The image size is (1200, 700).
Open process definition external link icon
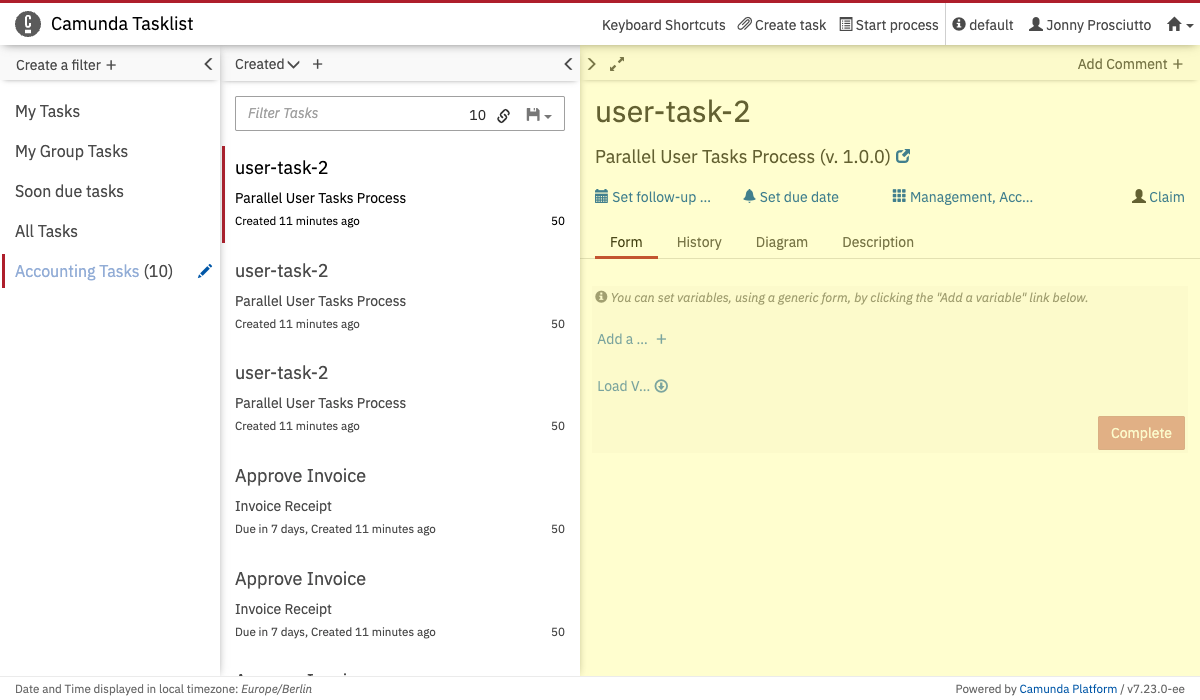(x=903, y=156)
